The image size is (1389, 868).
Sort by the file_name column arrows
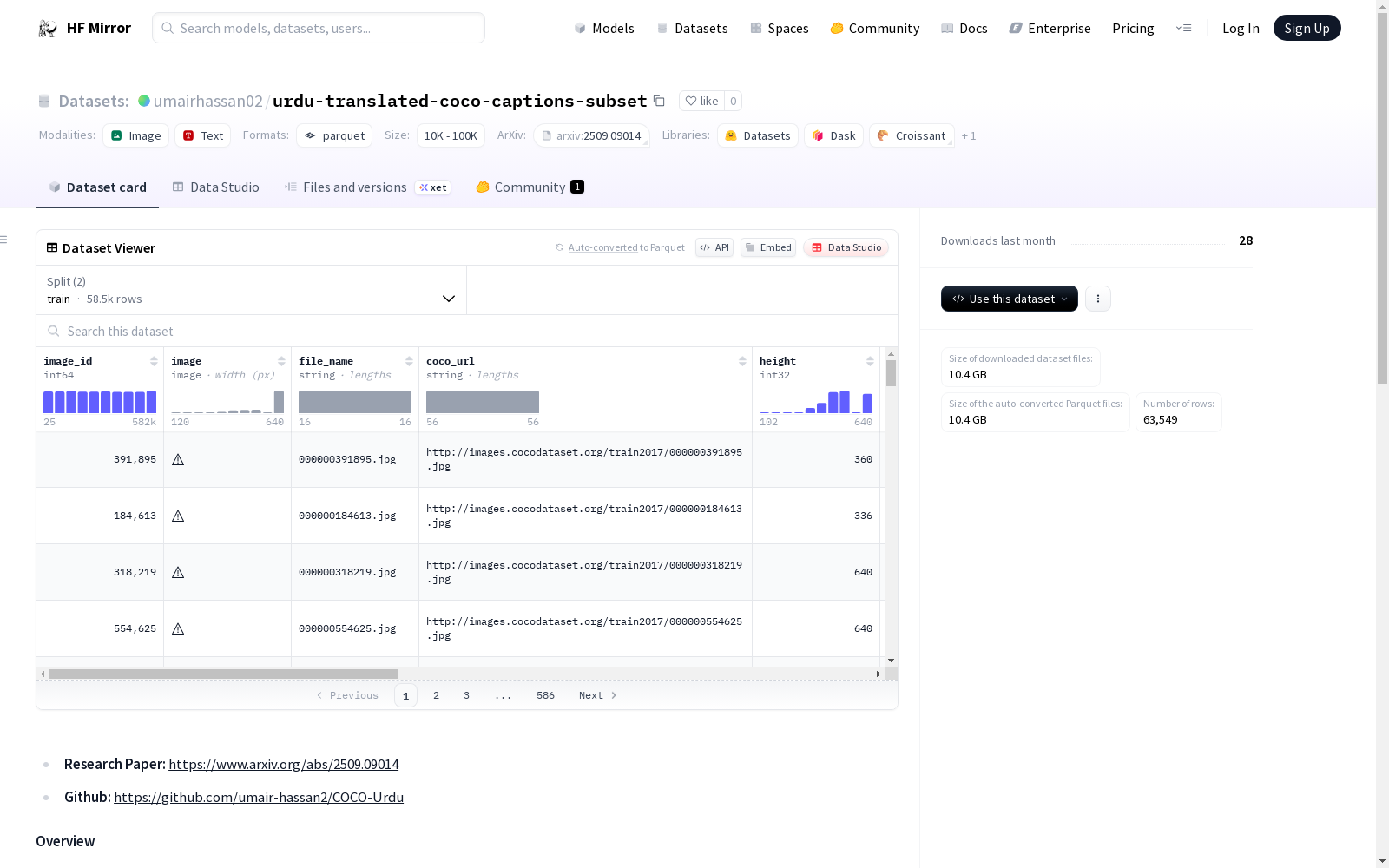[x=409, y=361]
